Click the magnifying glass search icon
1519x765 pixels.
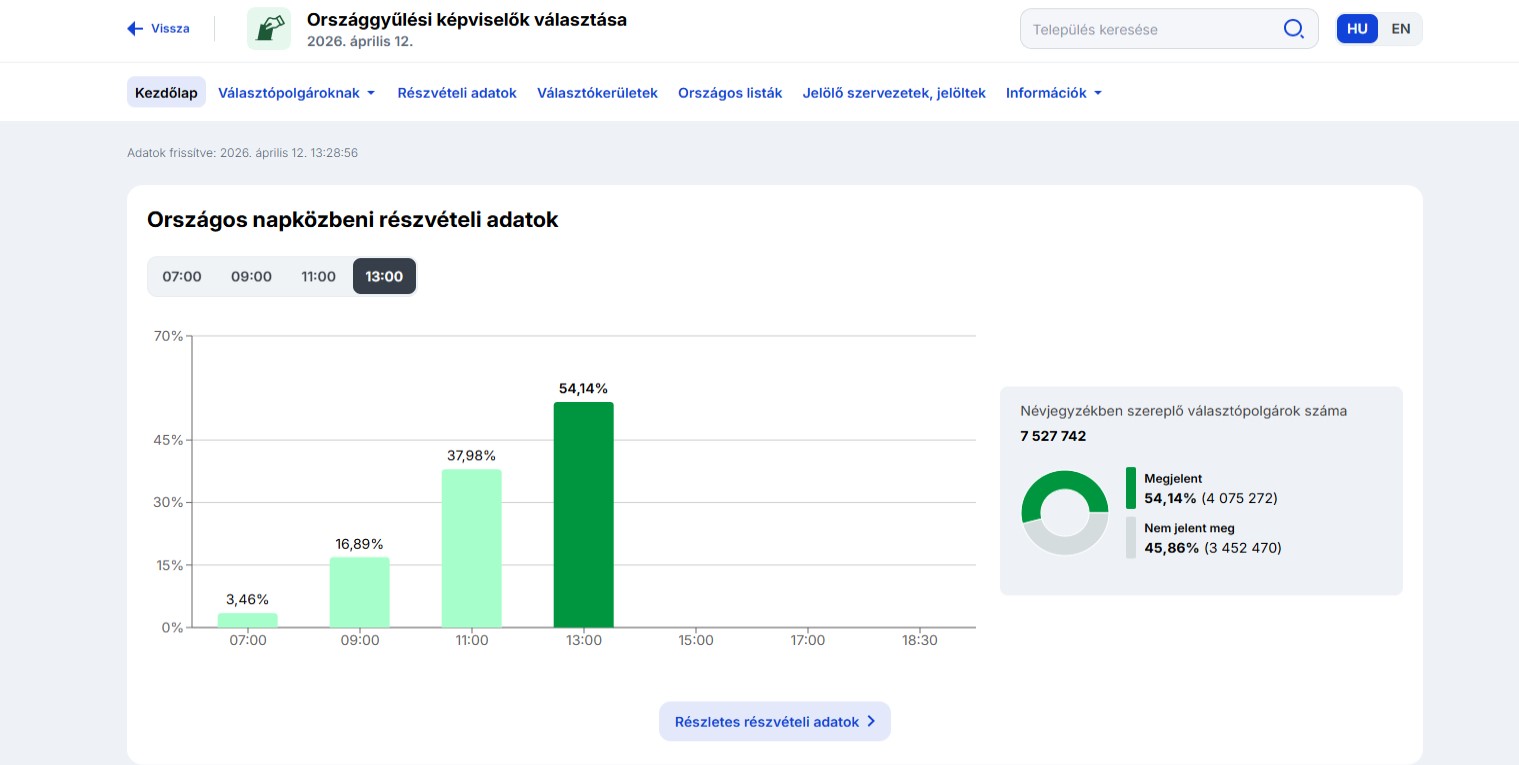[x=1293, y=29]
